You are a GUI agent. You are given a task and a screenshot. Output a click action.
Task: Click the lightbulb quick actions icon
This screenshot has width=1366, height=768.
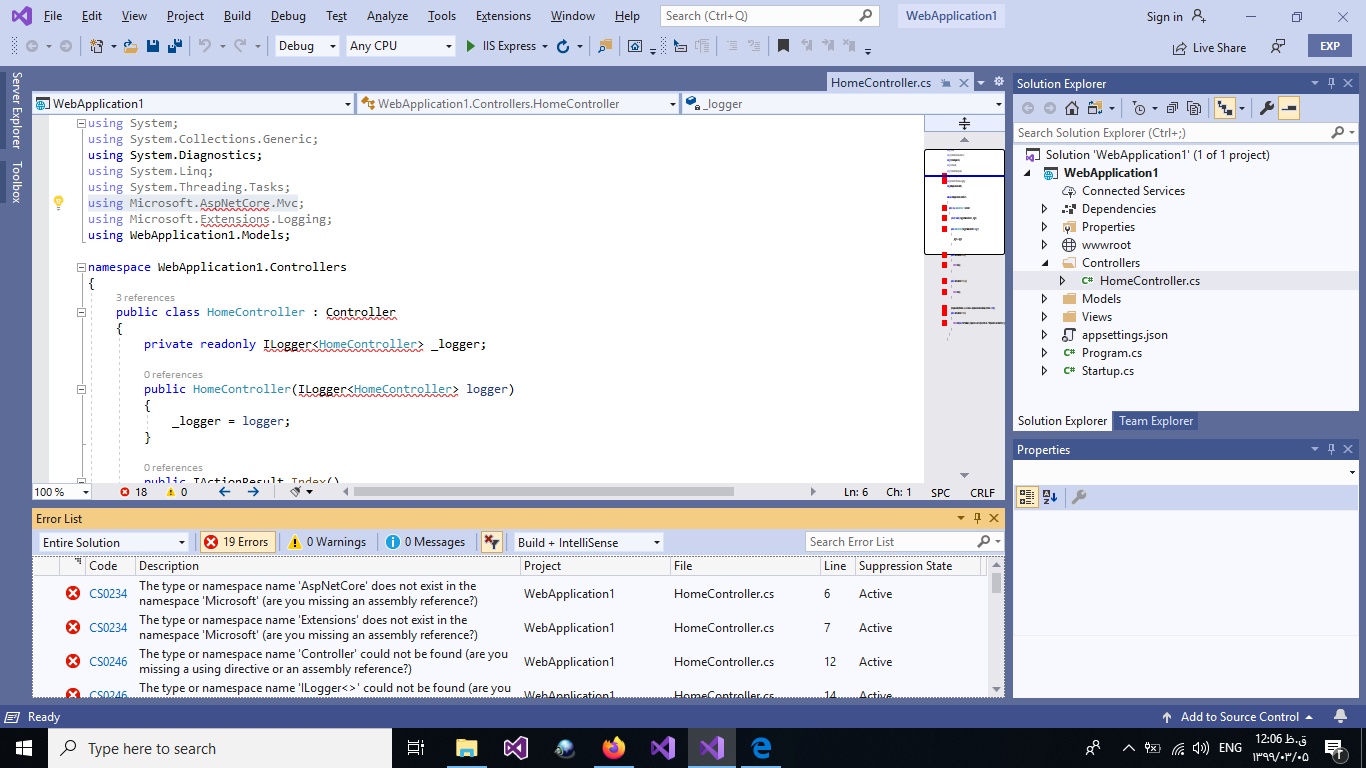58,203
